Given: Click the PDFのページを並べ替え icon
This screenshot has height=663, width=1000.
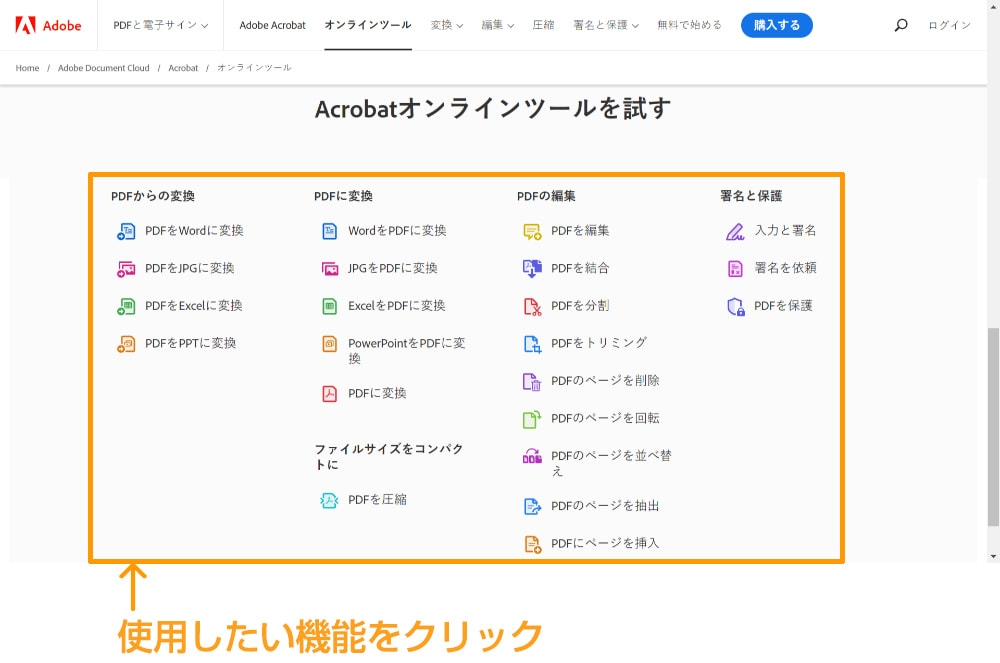Looking at the screenshot, I should [533, 456].
